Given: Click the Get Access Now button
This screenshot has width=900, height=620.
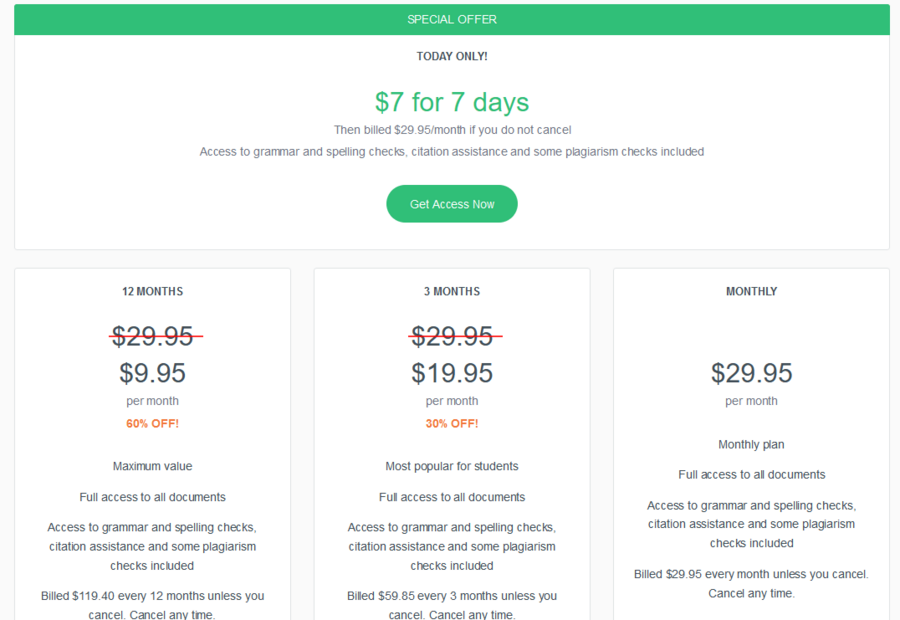Looking at the screenshot, I should [452, 204].
